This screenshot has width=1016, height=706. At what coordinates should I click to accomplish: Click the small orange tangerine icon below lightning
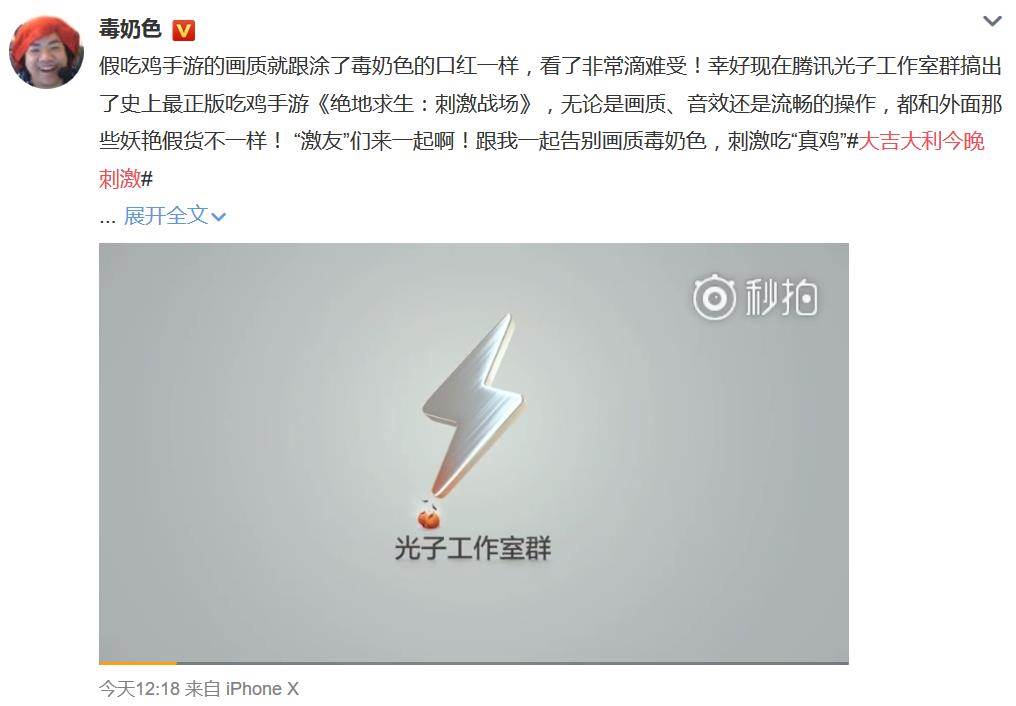click(x=428, y=516)
